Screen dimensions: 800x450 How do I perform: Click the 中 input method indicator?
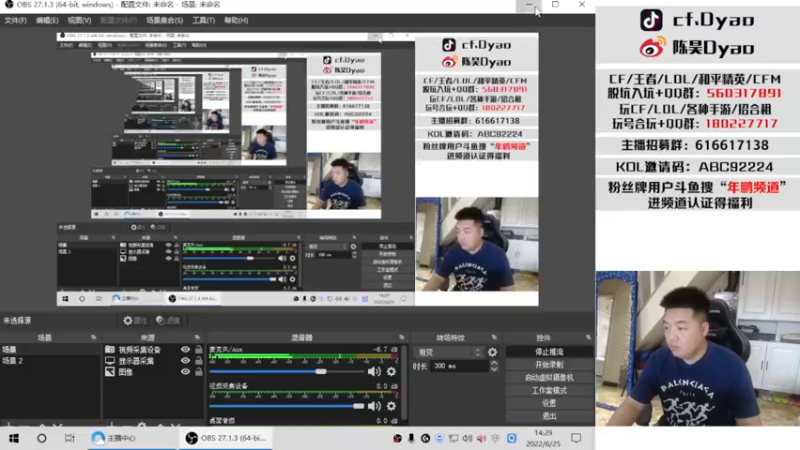pyautogui.click(x=495, y=438)
